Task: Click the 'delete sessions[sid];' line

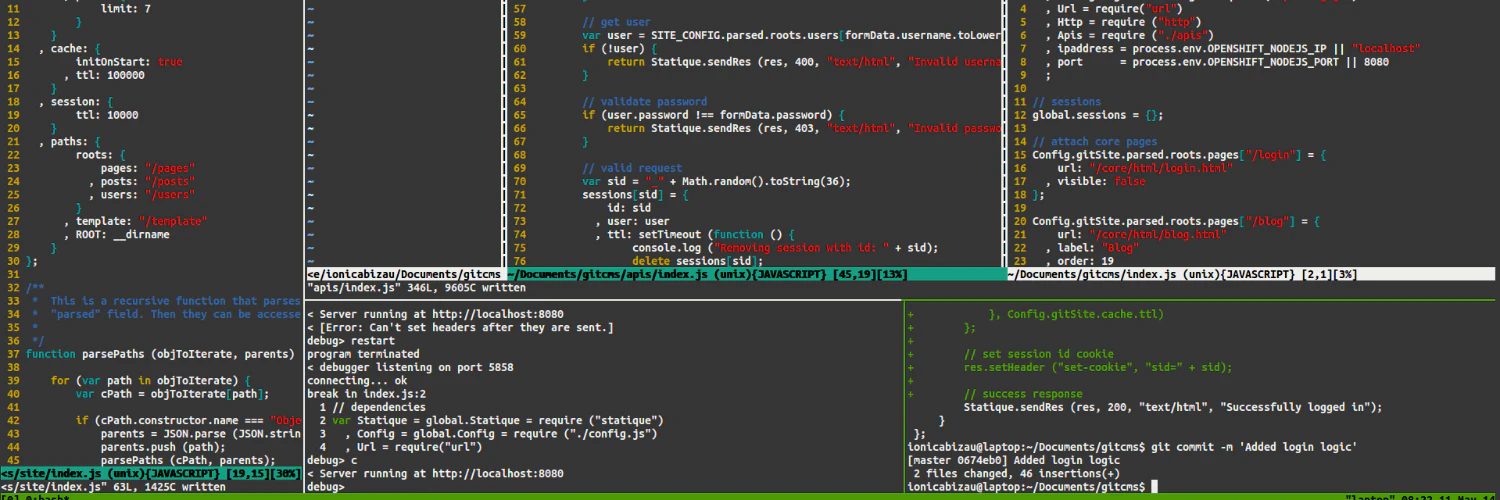Action: tap(698, 261)
